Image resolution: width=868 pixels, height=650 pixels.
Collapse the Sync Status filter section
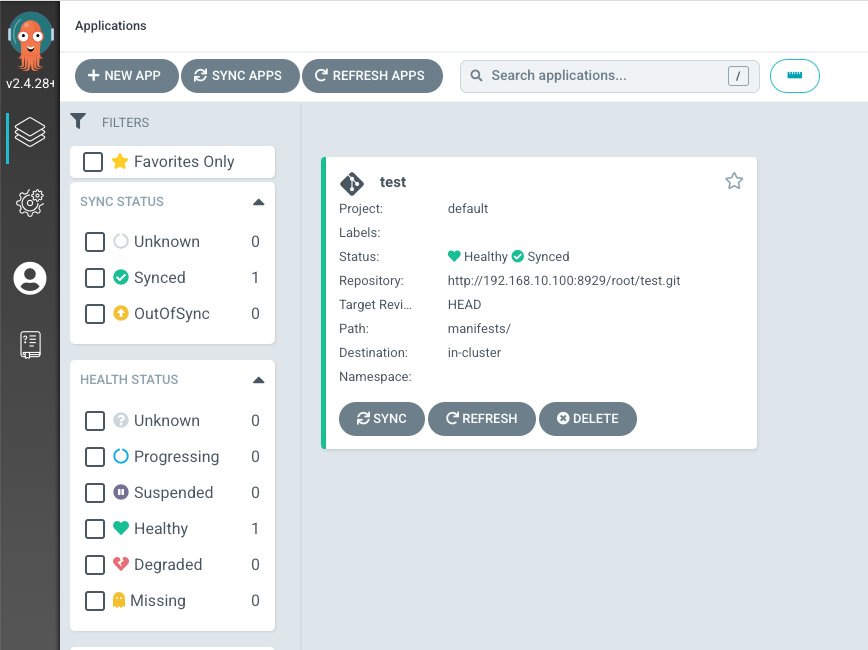pos(258,202)
